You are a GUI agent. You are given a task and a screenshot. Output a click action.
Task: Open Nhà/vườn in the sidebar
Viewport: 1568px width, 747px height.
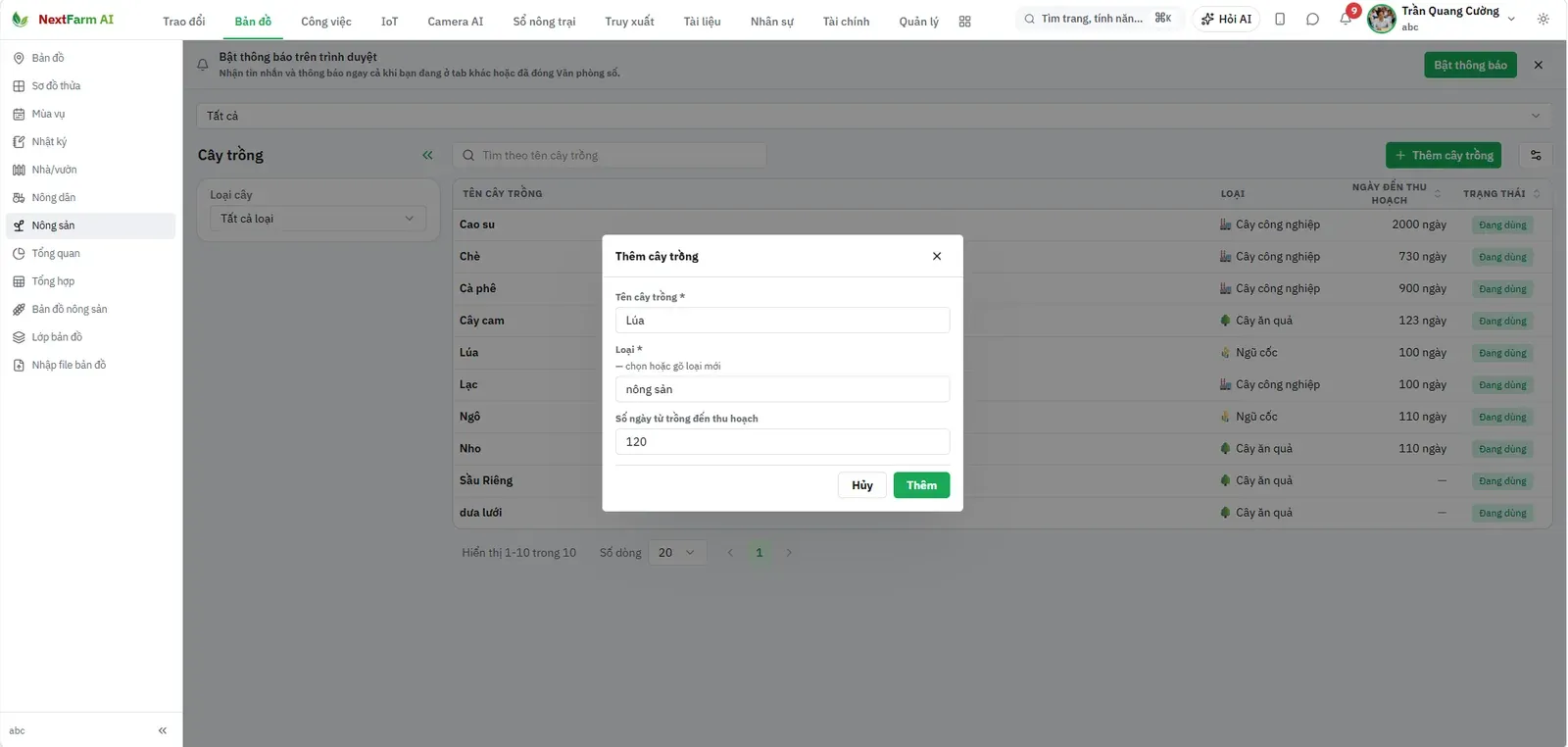point(90,170)
